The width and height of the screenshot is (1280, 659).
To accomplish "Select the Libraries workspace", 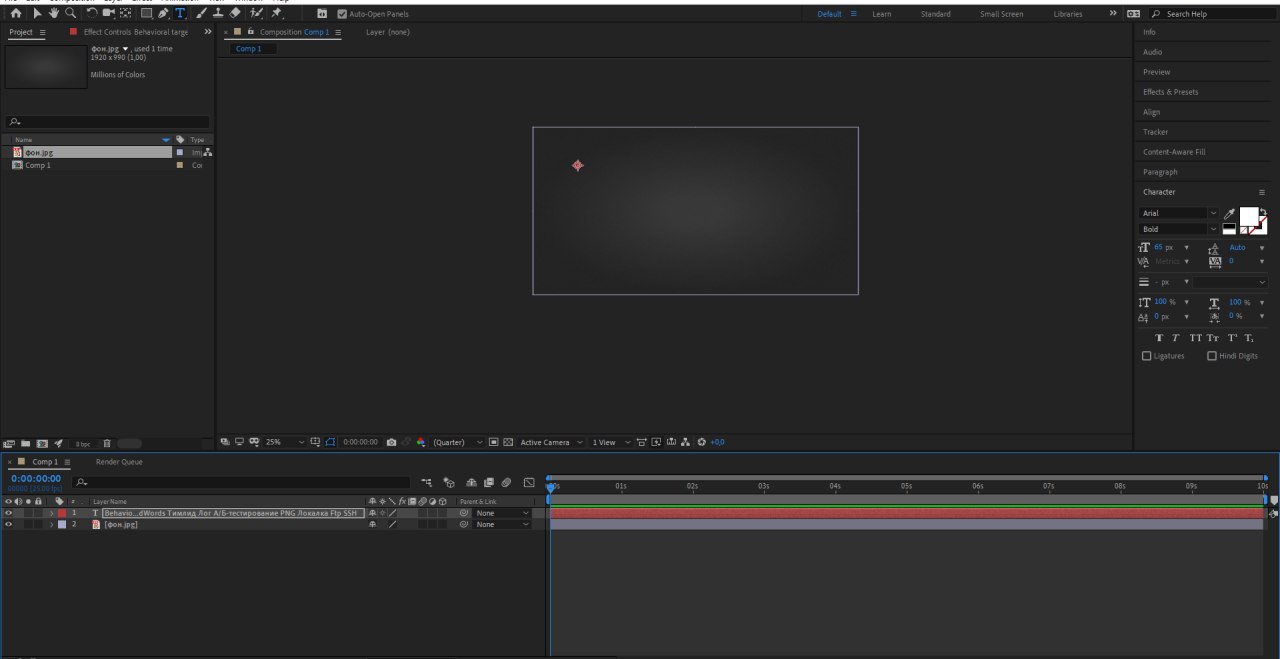I will coord(1067,14).
